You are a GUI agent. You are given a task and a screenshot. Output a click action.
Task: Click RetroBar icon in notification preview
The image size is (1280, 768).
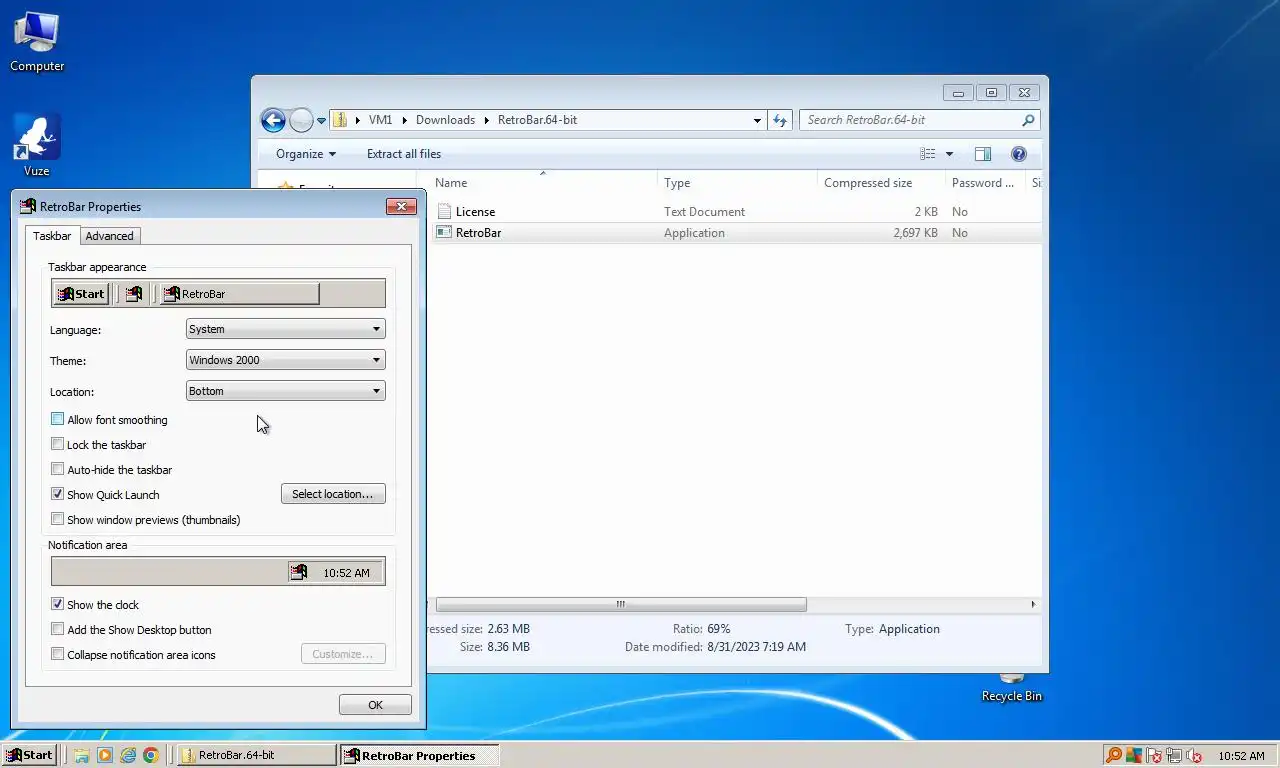point(298,572)
